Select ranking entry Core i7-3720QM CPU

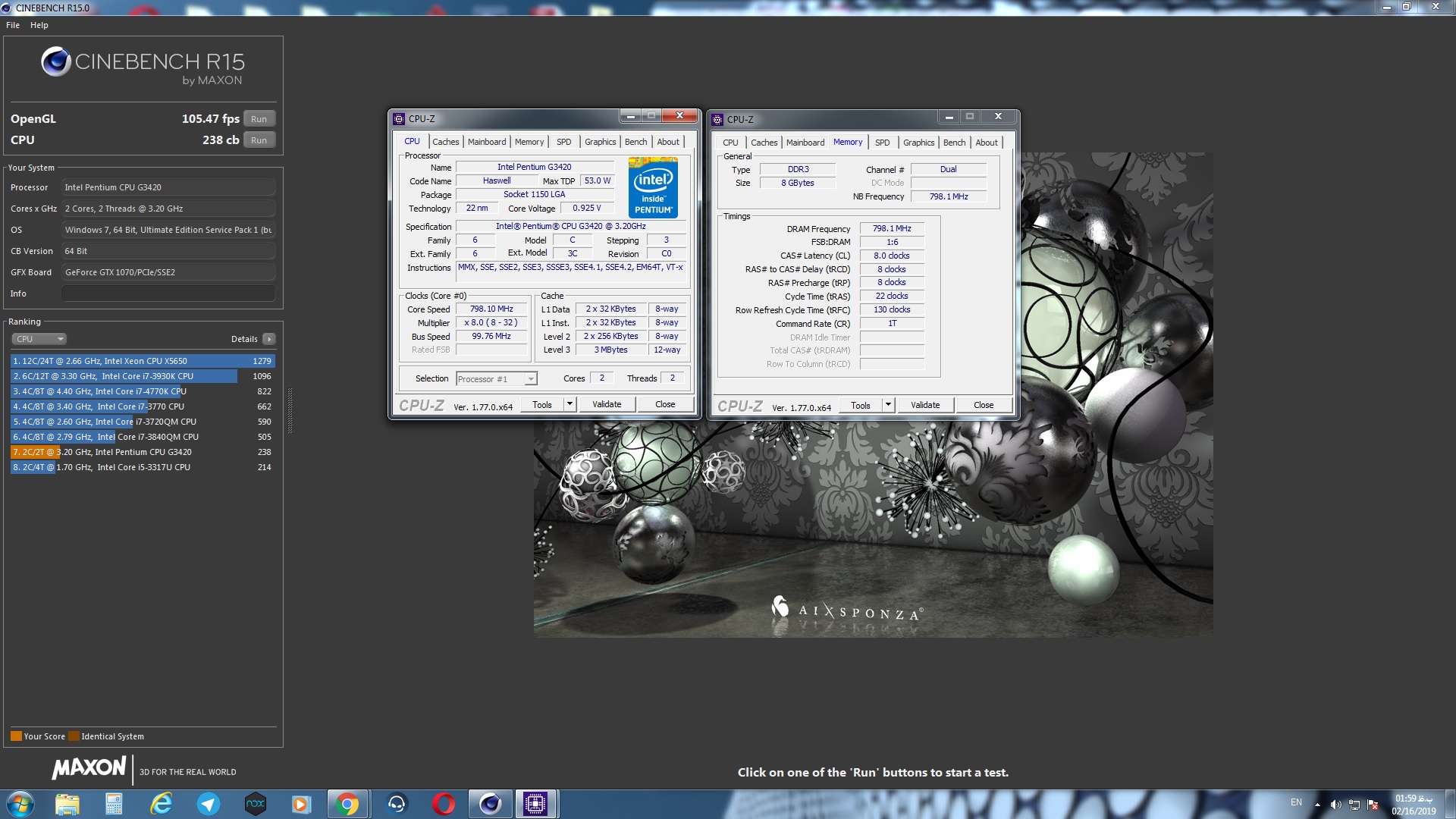pyautogui.click(x=143, y=422)
